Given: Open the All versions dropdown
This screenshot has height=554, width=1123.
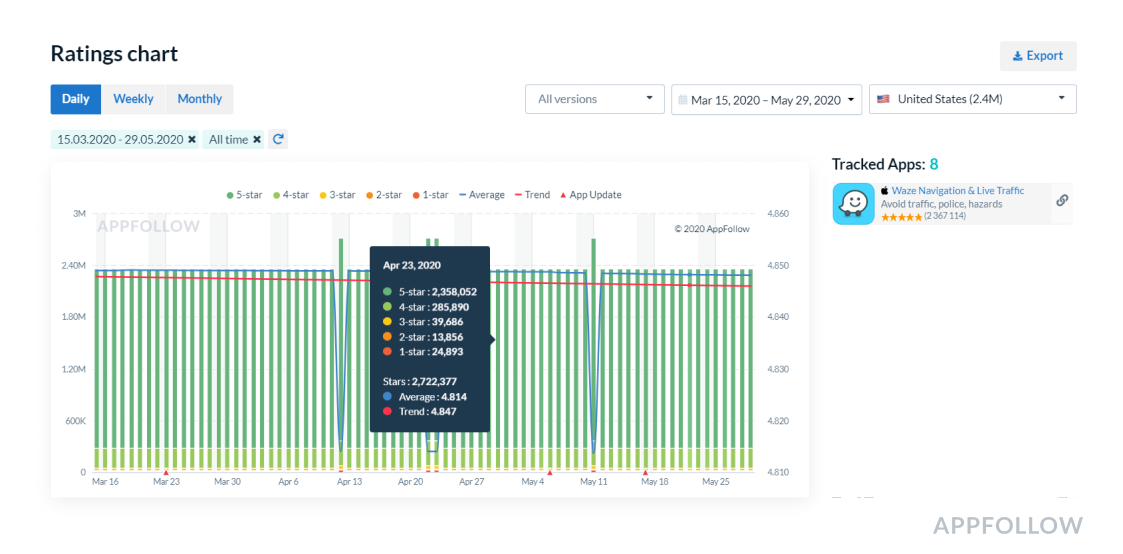Looking at the screenshot, I should 594,99.
